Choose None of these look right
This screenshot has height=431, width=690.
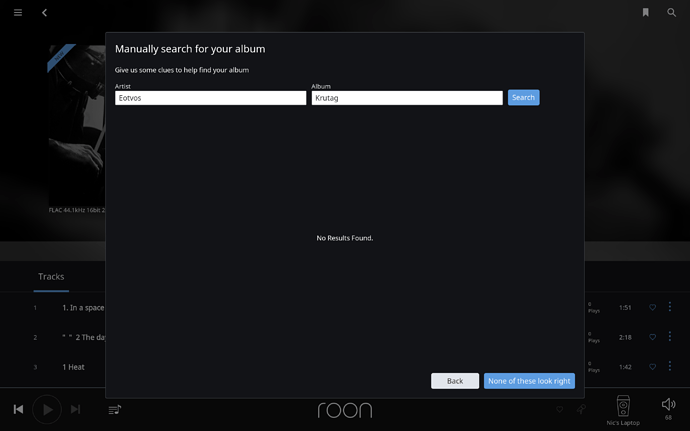coord(529,381)
